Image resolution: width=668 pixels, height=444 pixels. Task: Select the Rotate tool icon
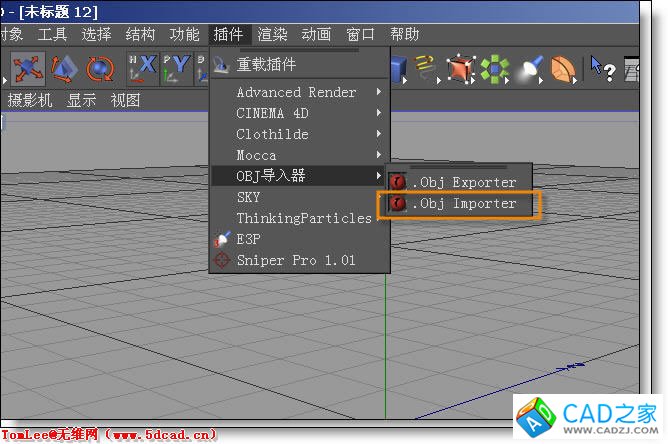[100, 69]
